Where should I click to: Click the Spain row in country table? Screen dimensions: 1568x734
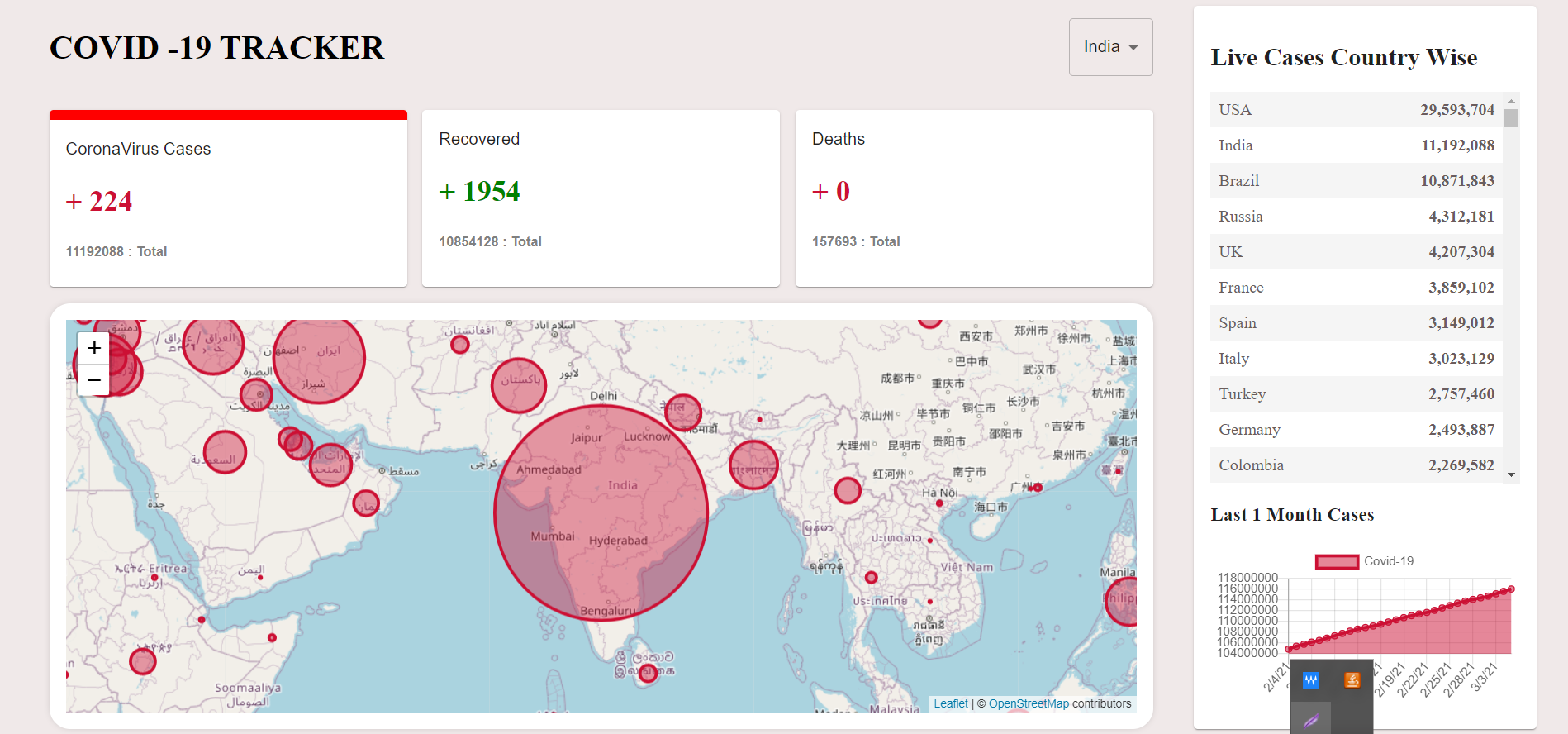(x=1357, y=323)
